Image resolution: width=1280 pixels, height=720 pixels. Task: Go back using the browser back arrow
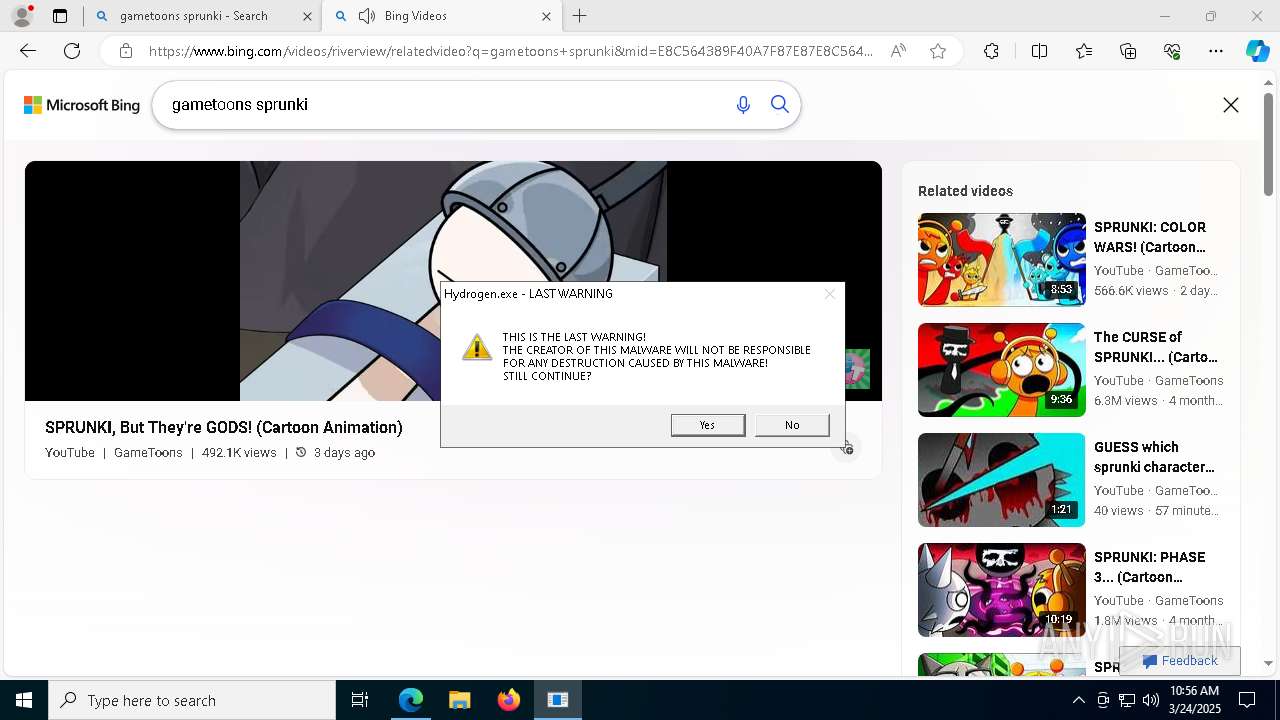28,51
